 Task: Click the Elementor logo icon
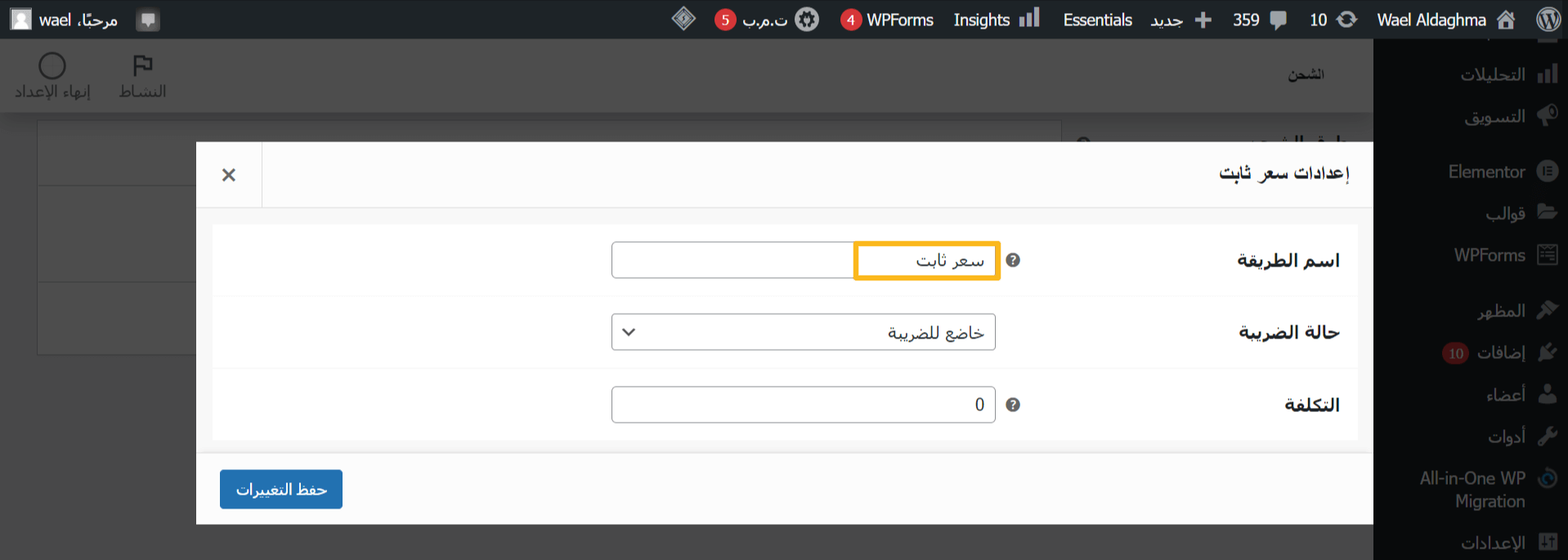click(1547, 171)
